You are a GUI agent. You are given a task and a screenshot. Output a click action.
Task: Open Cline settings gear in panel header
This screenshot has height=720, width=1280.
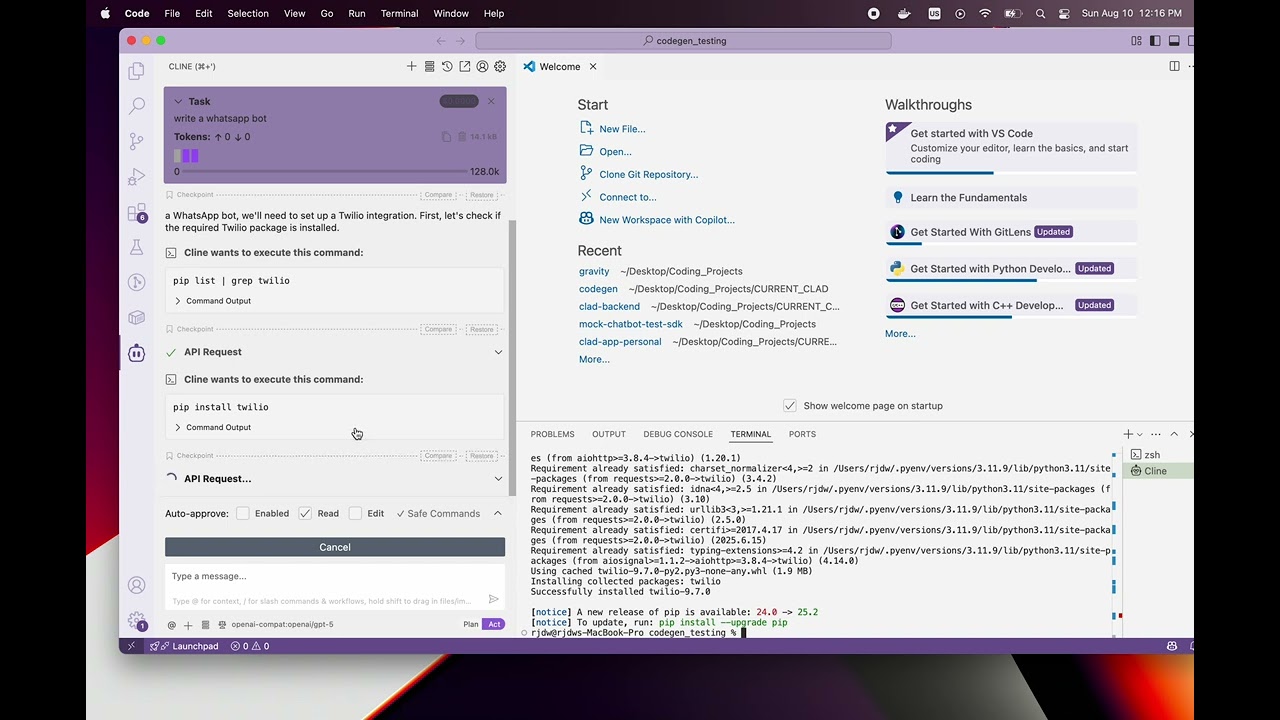point(500,66)
